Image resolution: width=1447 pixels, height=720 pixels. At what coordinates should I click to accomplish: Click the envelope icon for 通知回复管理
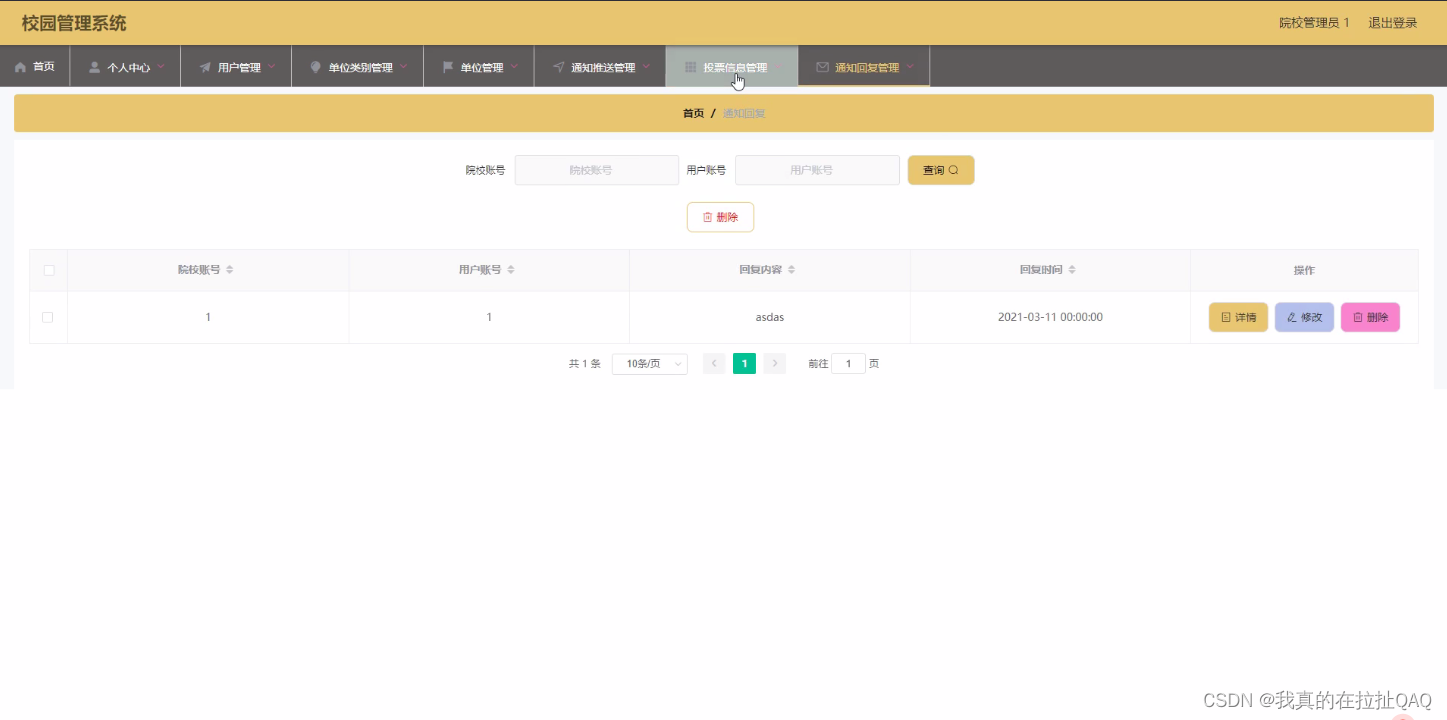(x=822, y=67)
